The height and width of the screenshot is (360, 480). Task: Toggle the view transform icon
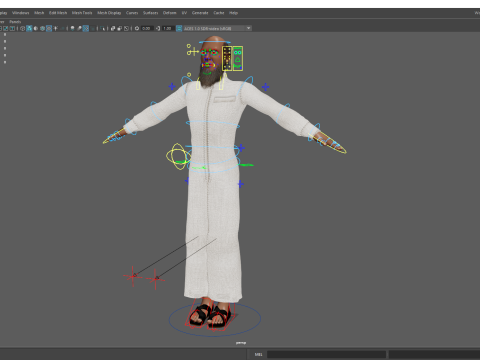(179, 28)
